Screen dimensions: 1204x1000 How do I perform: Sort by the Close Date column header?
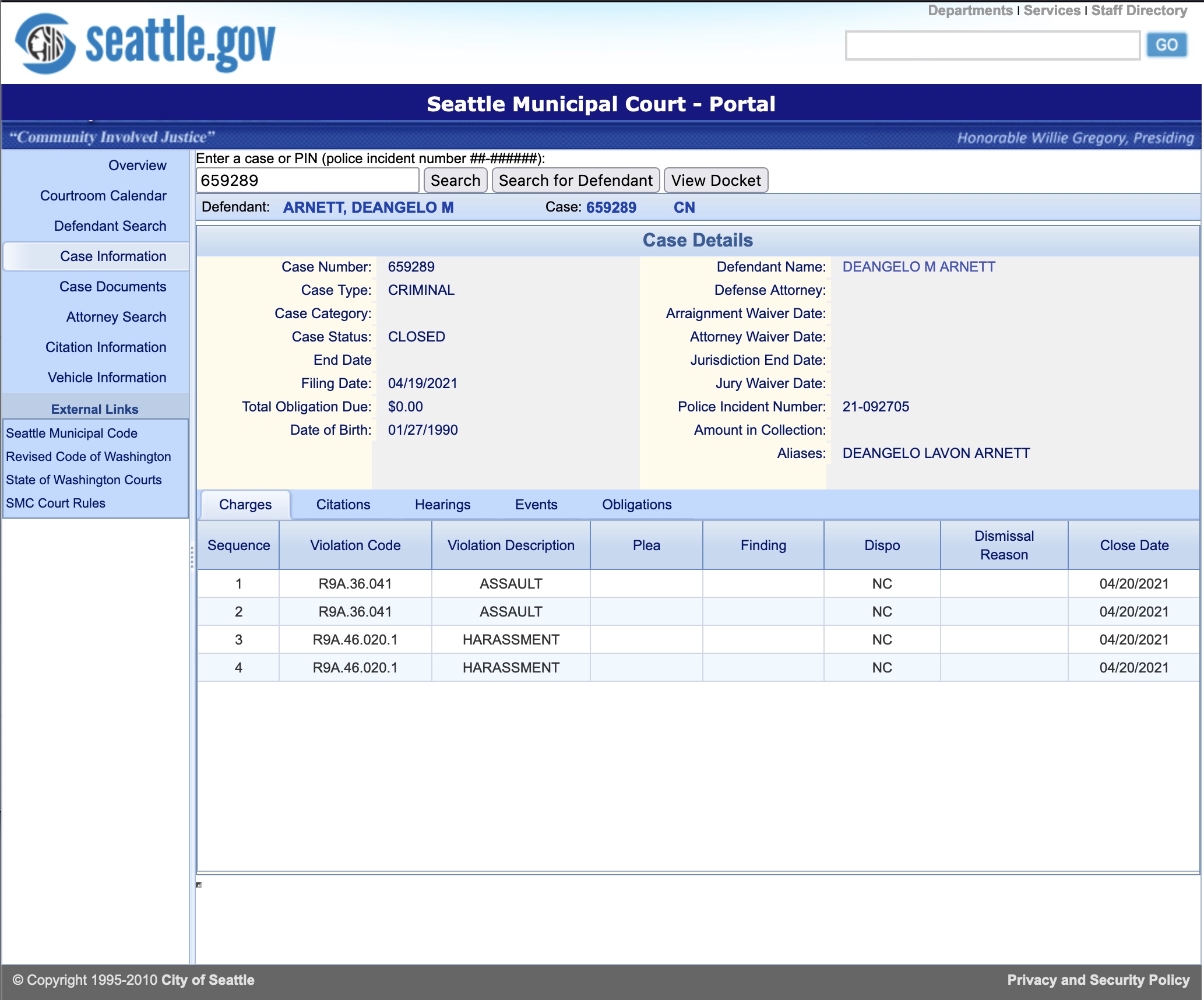point(1133,545)
